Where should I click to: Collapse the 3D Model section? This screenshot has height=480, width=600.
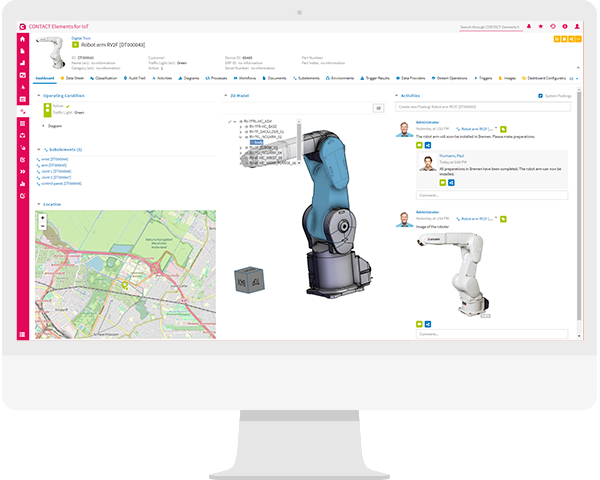click(x=226, y=96)
